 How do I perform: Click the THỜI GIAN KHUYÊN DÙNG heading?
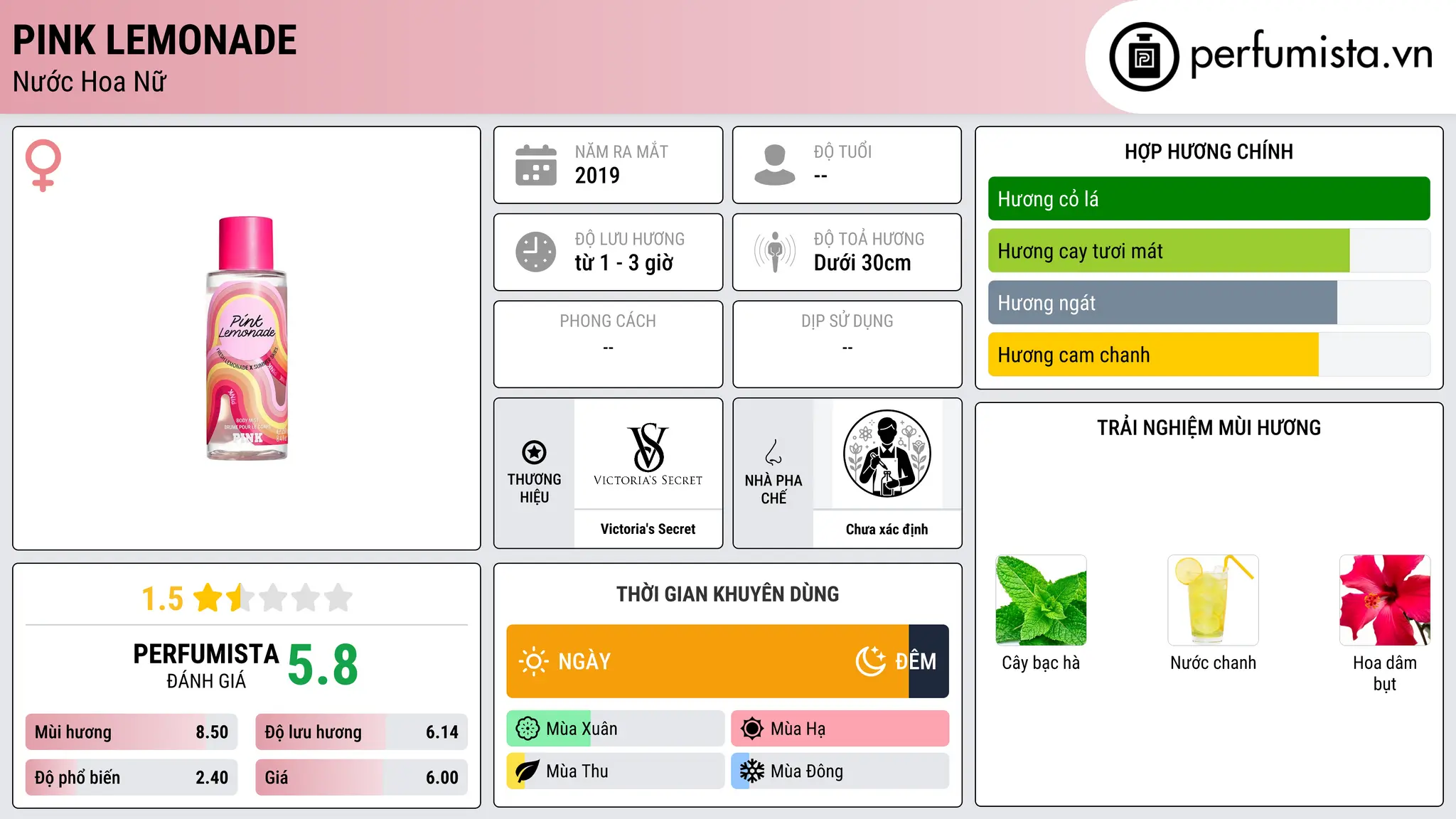pos(727,594)
